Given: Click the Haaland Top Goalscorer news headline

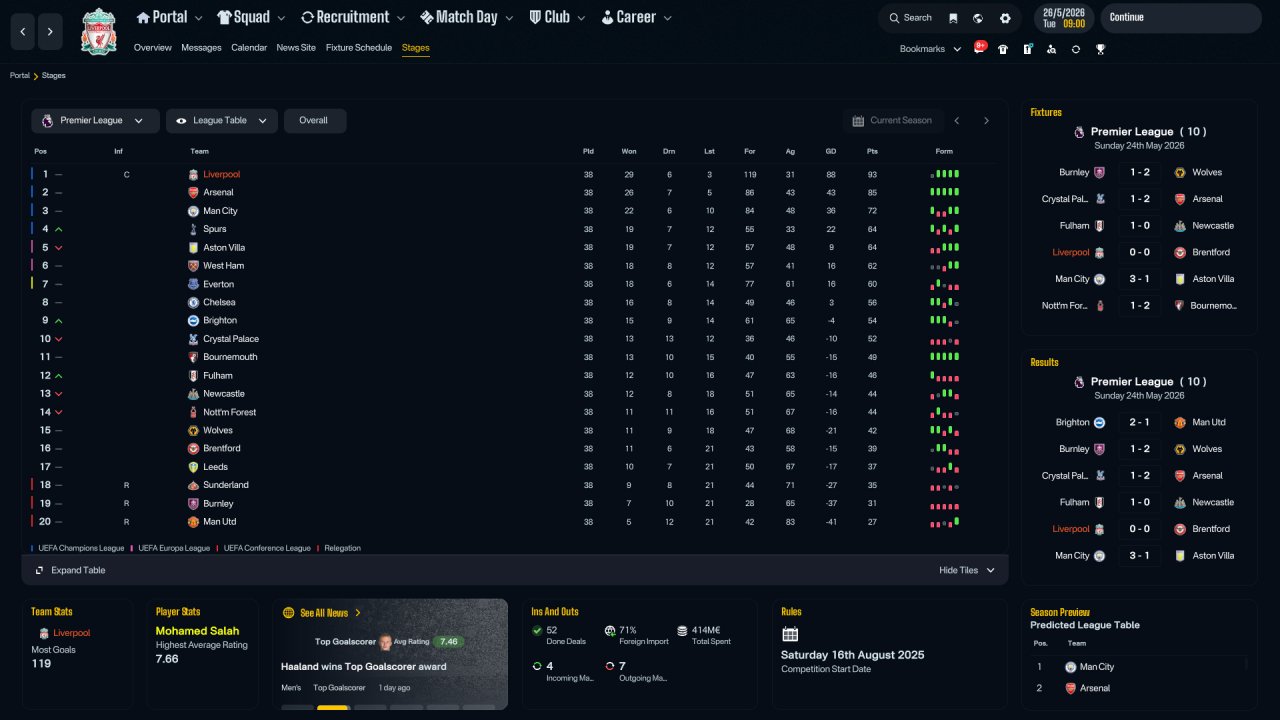Looking at the screenshot, I should click(364, 667).
